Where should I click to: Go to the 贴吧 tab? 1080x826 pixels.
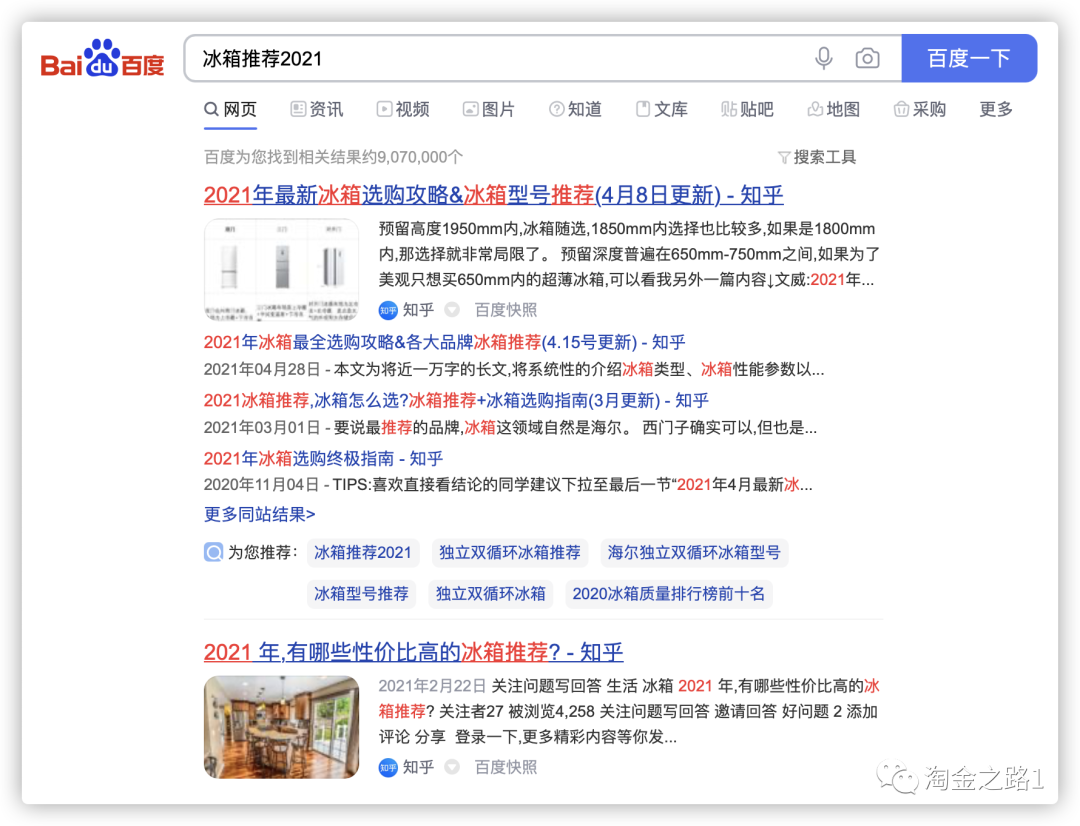747,110
